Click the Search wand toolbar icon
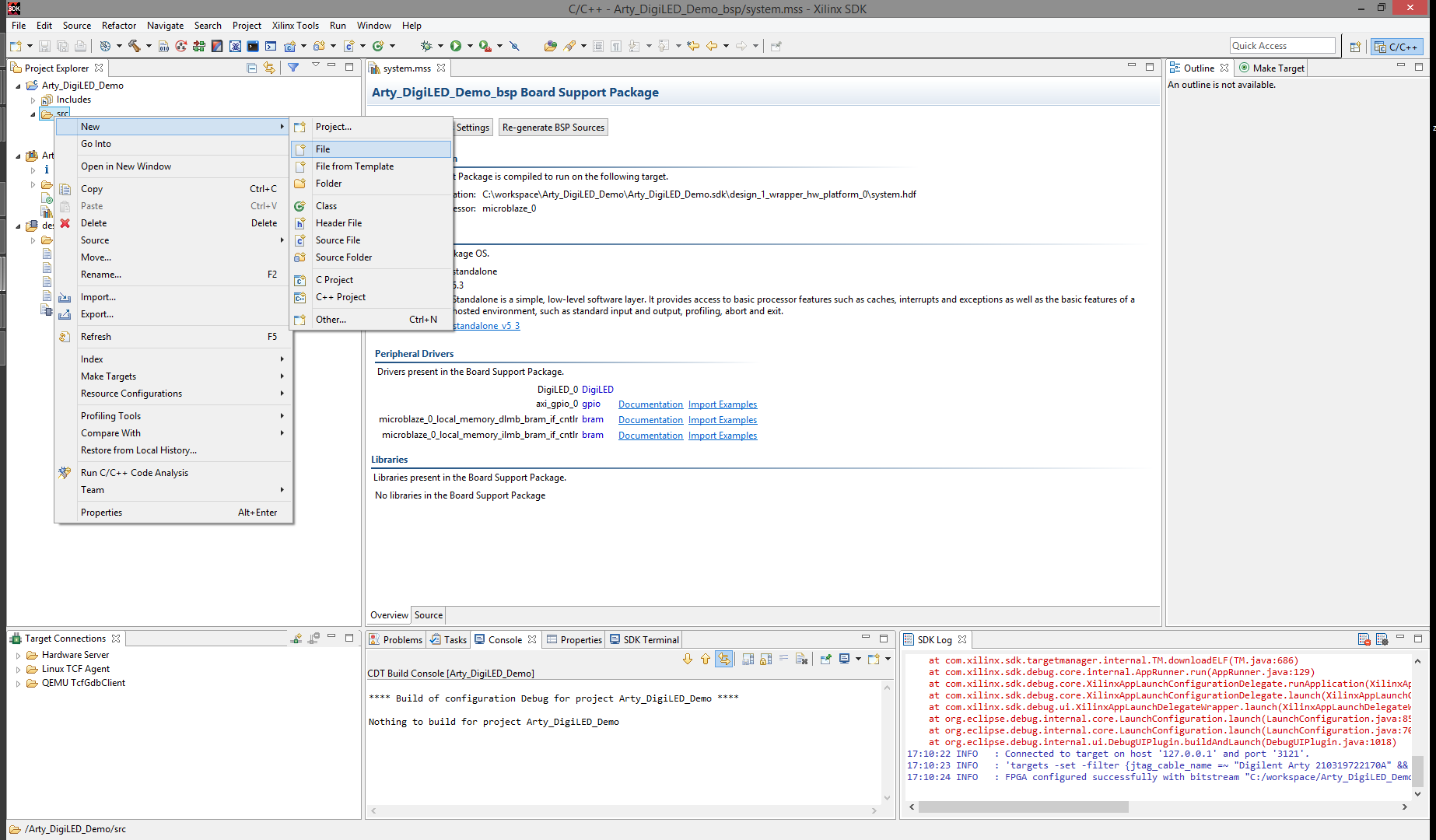Screen dimensions: 1436x840 (570, 46)
